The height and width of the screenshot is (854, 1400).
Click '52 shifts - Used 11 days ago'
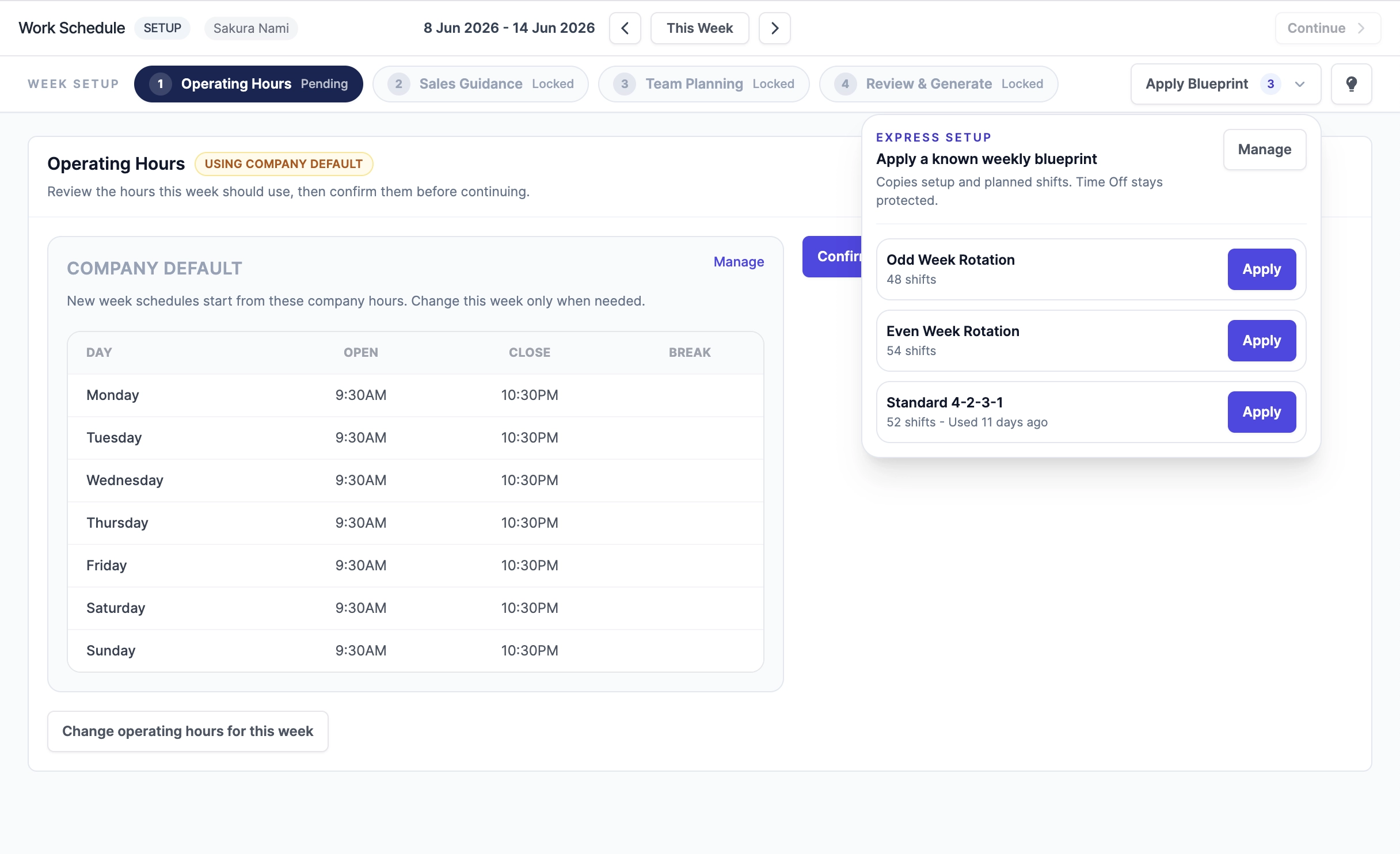[x=967, y=422]
